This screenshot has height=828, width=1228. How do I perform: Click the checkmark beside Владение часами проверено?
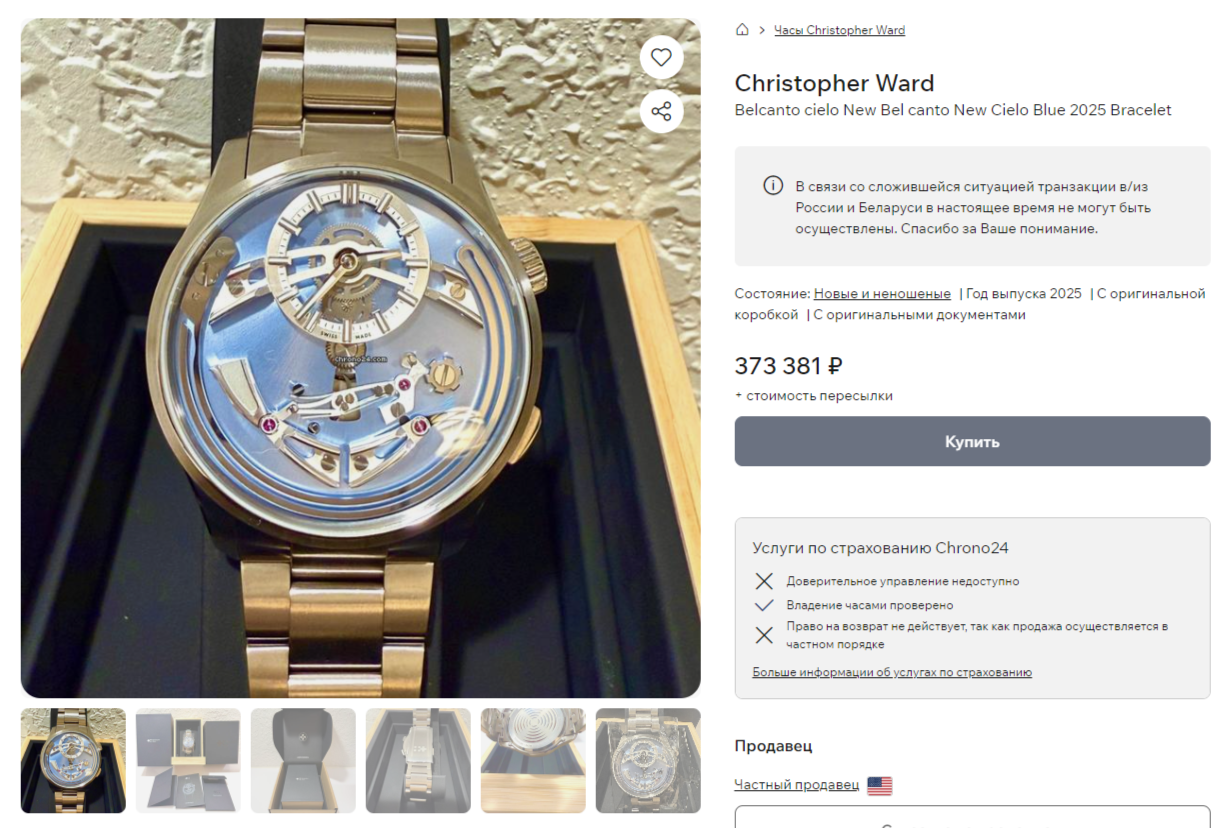764,605
